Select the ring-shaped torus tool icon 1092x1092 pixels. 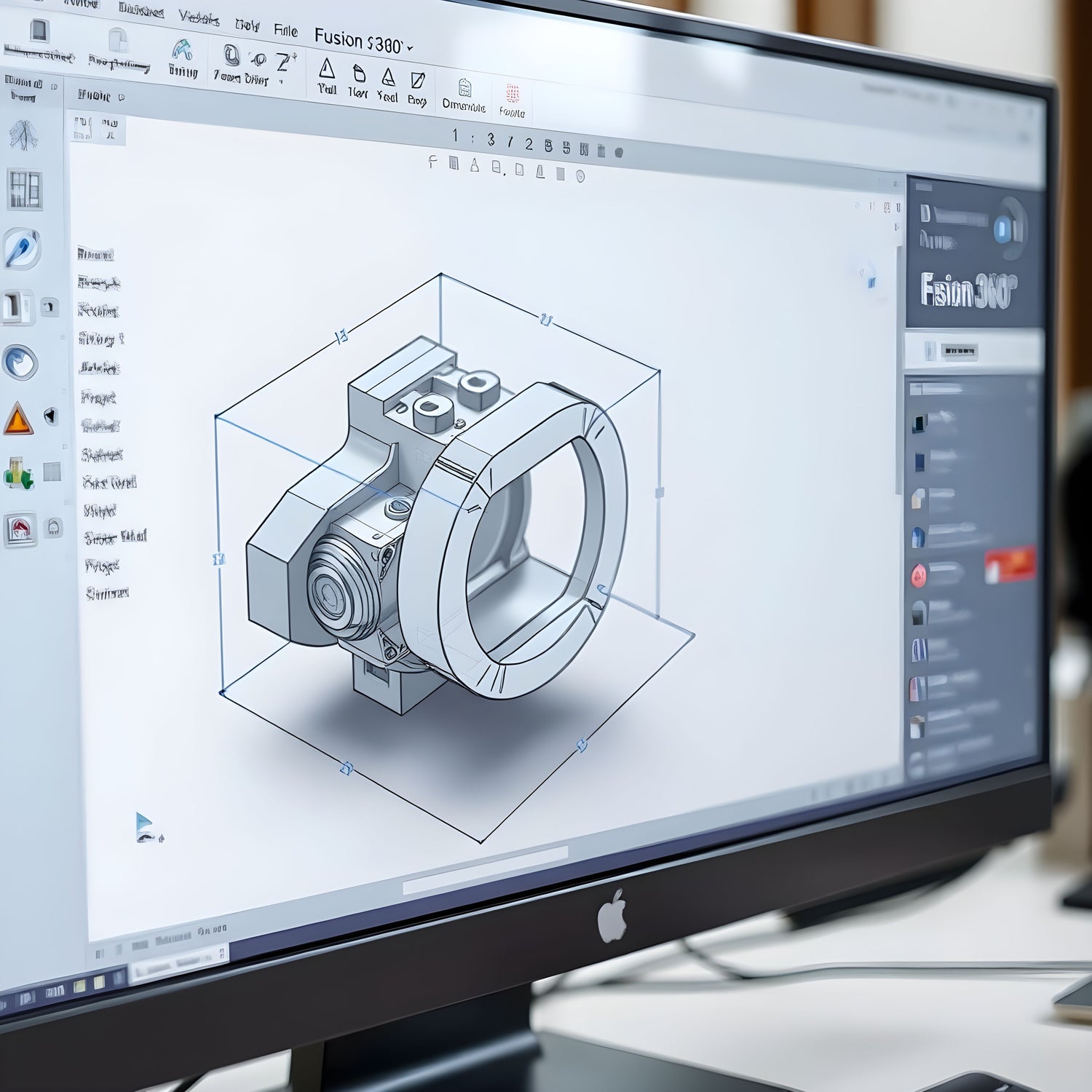click(x=232, y=55)
